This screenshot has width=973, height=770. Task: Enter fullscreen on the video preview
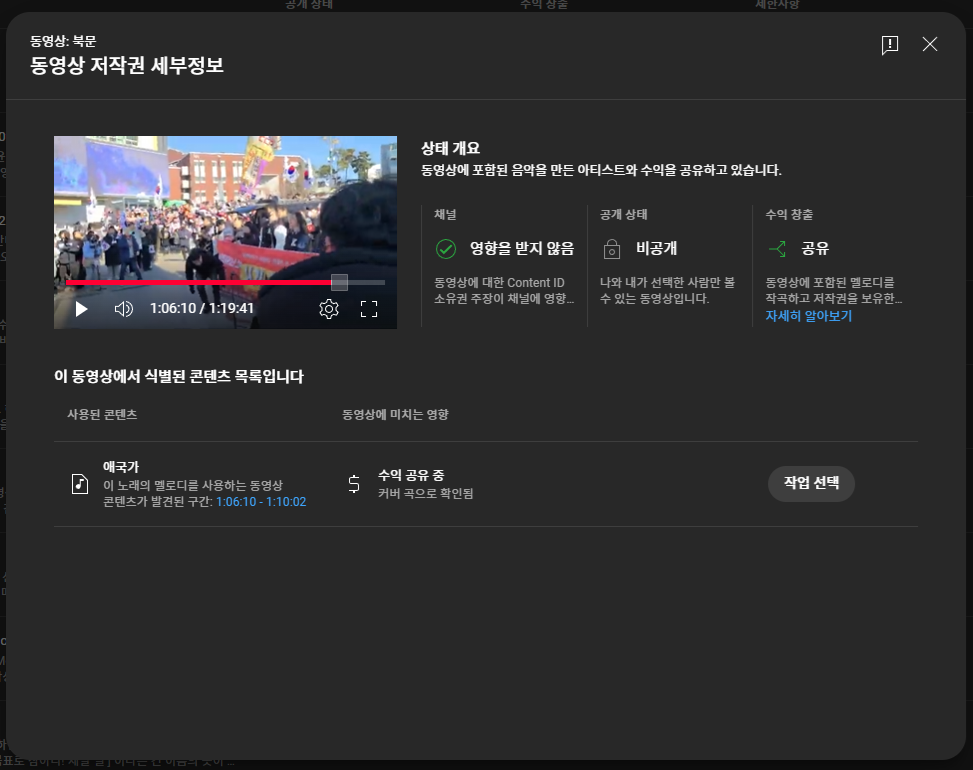[369, 309]
